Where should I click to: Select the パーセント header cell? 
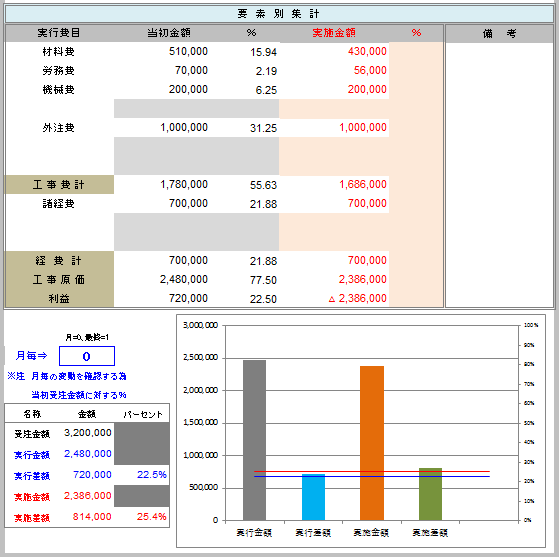click(143, 414)
